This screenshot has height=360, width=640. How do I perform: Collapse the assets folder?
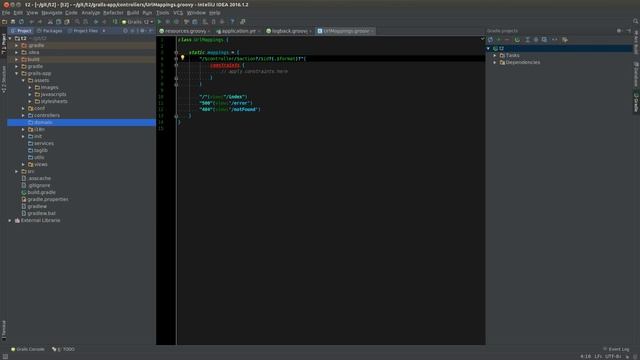click(23, 80)
